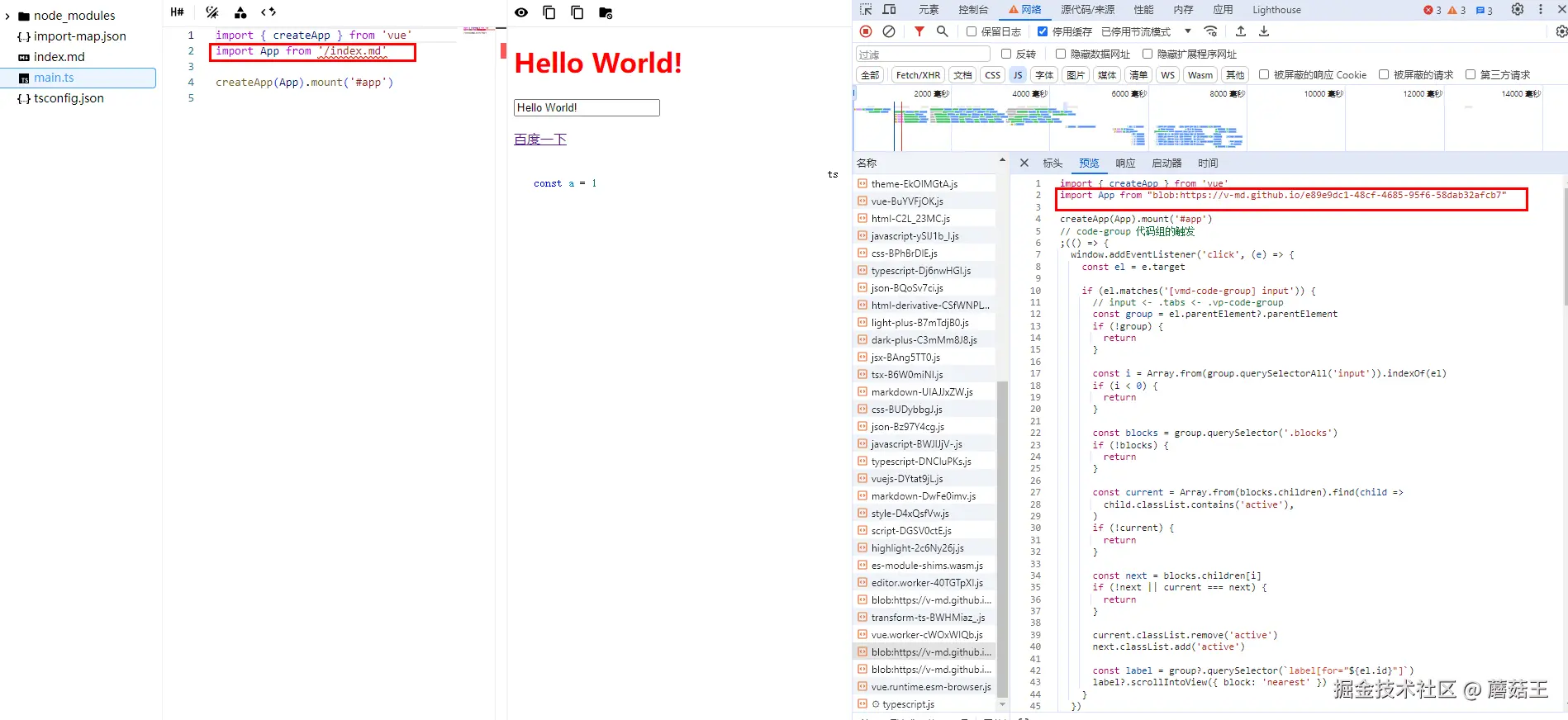The width and height of the screenshot is (1568, 720).
Task: Click the code brackets toolbar icon
Action: pyautogui.click(x=268, y=12)
